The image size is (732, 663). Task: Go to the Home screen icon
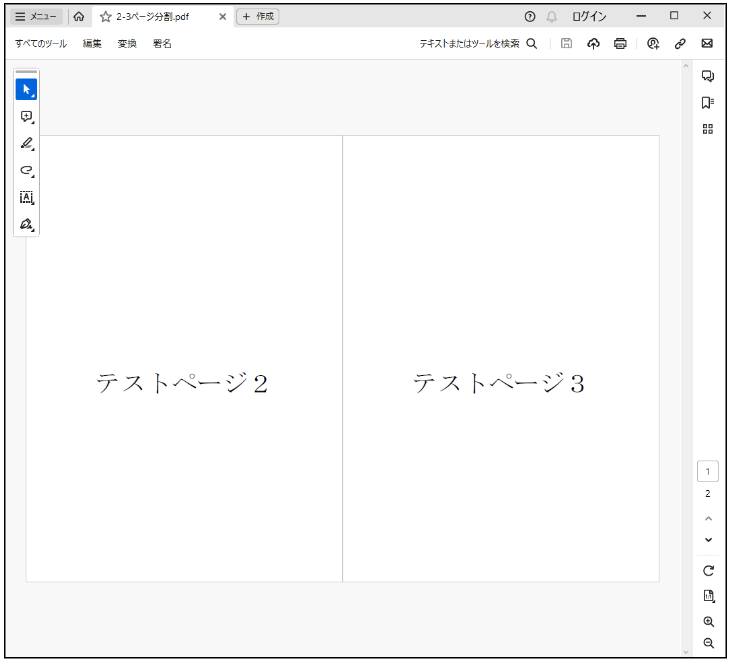click(x=79, y=16)
